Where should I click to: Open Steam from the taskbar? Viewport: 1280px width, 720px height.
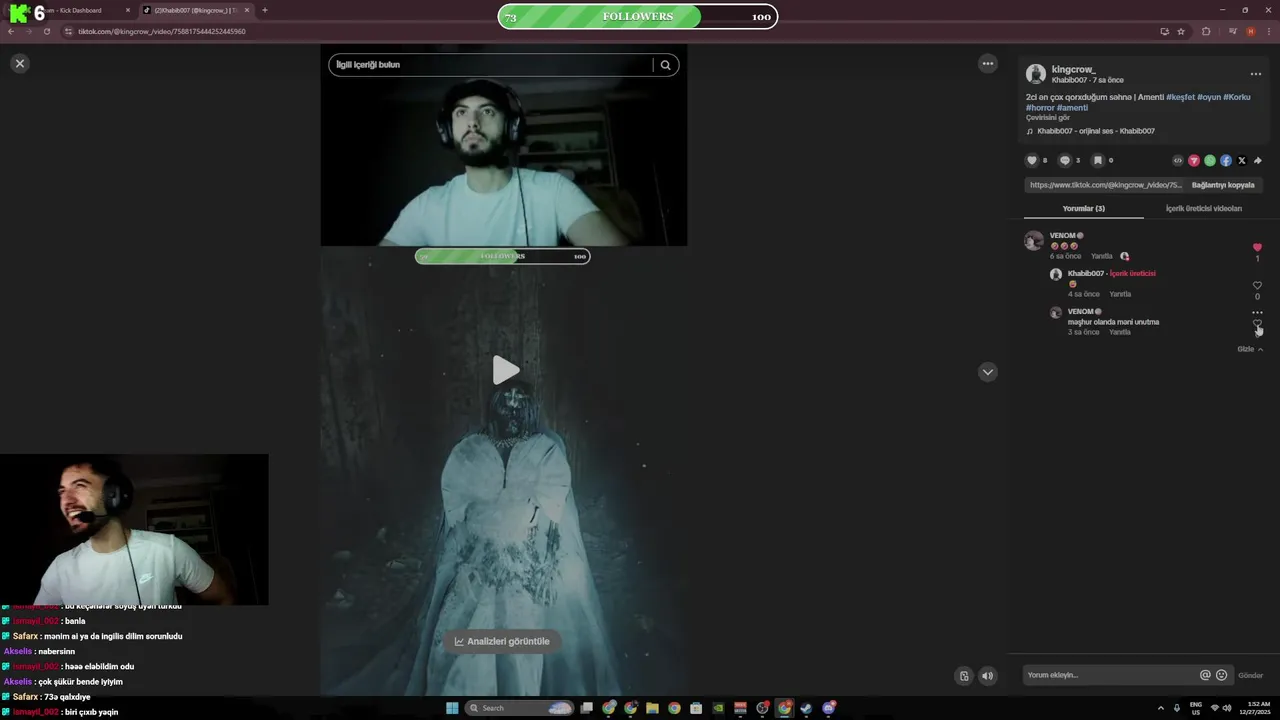[806, 708]
